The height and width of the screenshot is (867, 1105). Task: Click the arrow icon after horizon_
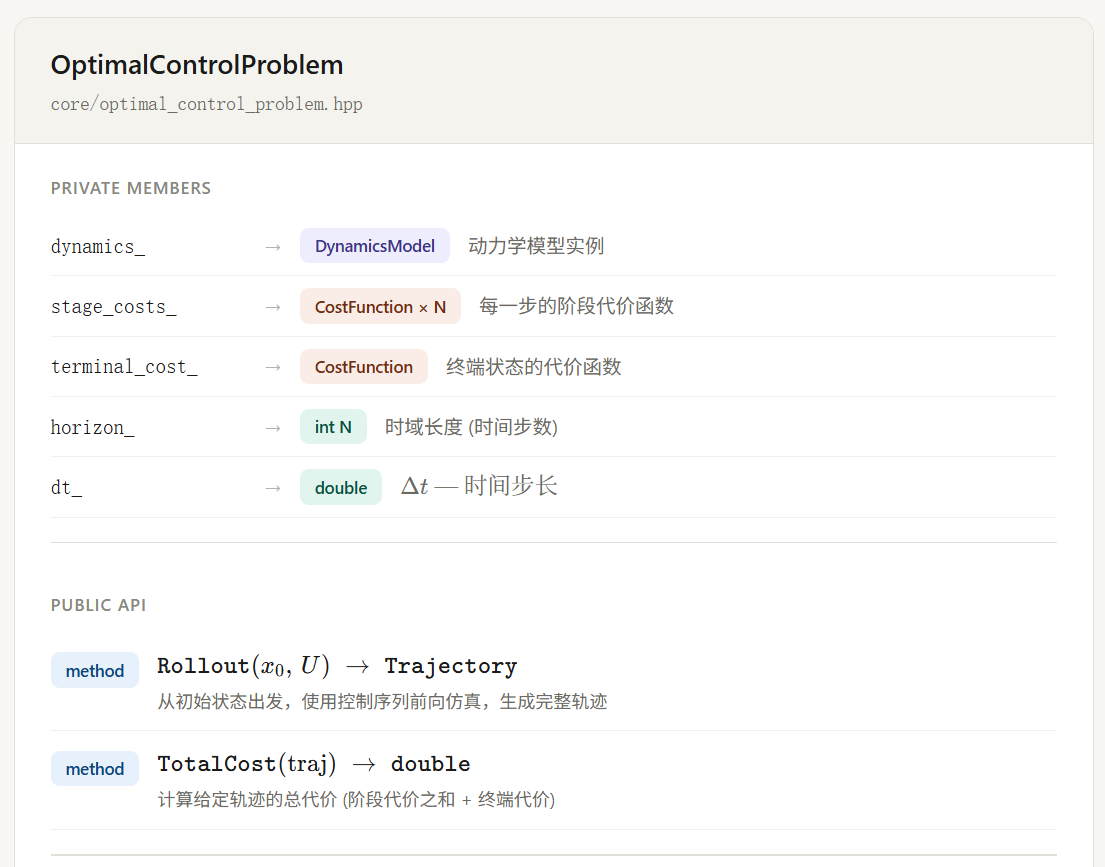point(273,427)
